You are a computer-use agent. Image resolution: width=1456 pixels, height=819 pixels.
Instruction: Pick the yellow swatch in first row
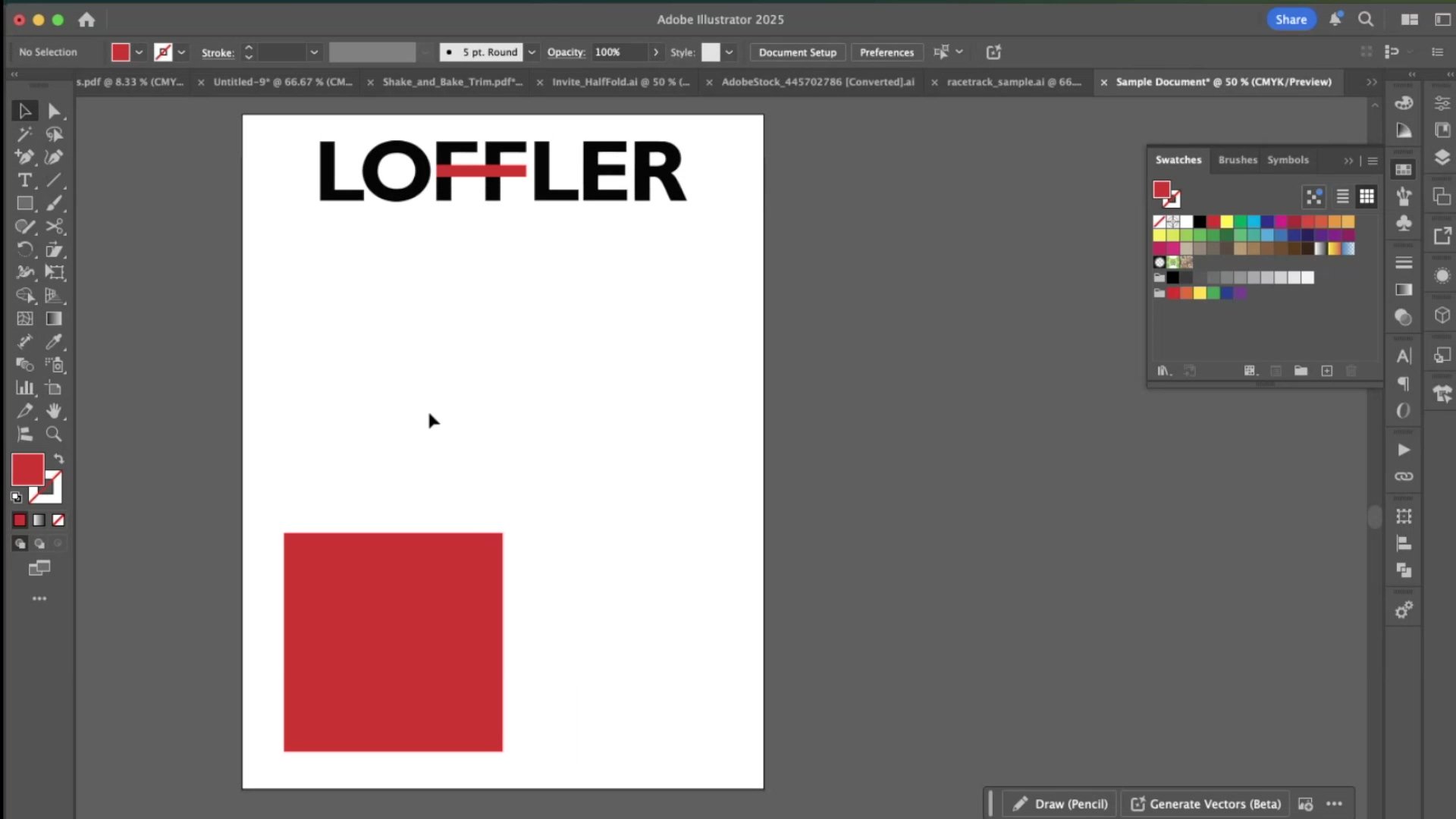pos(1226,221)
